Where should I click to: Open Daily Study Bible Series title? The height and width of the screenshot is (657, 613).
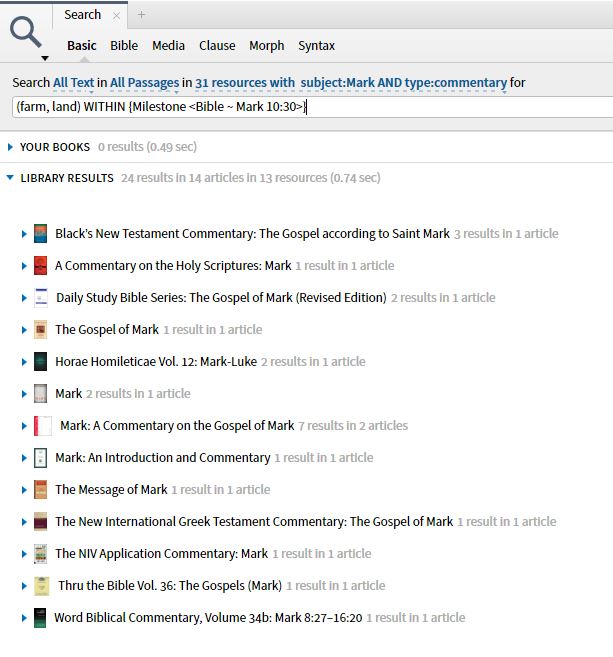click(221, 298)
